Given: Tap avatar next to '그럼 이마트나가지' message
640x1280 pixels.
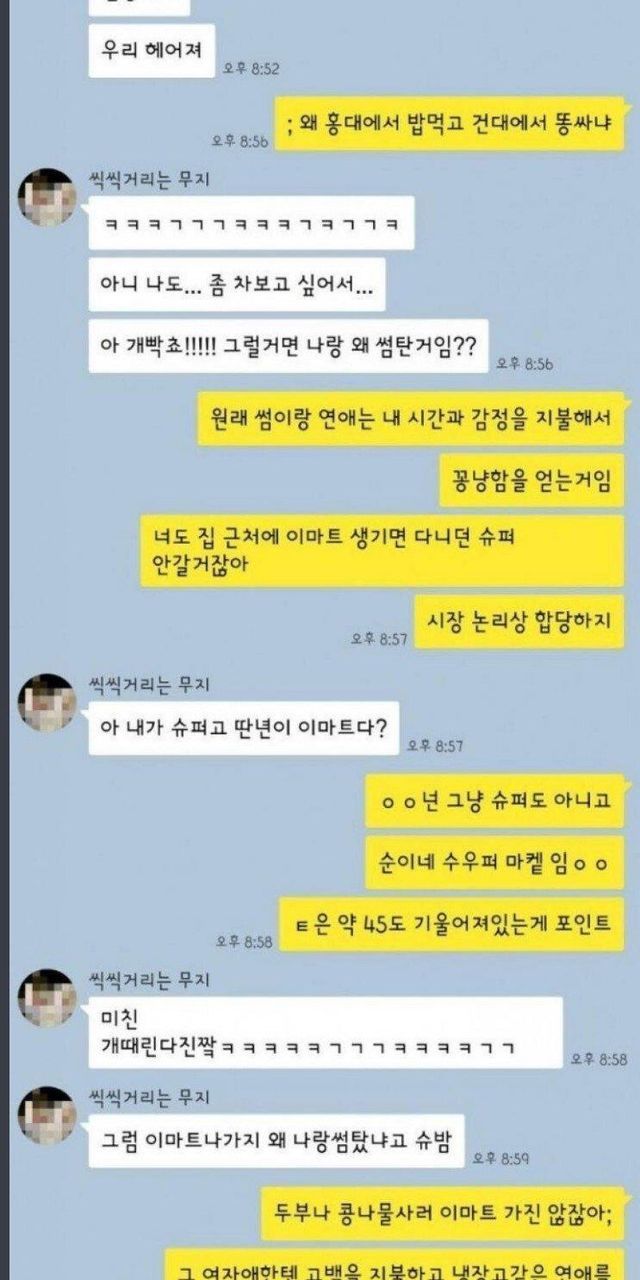Looking at the screenshot, I should point(47,1116).
